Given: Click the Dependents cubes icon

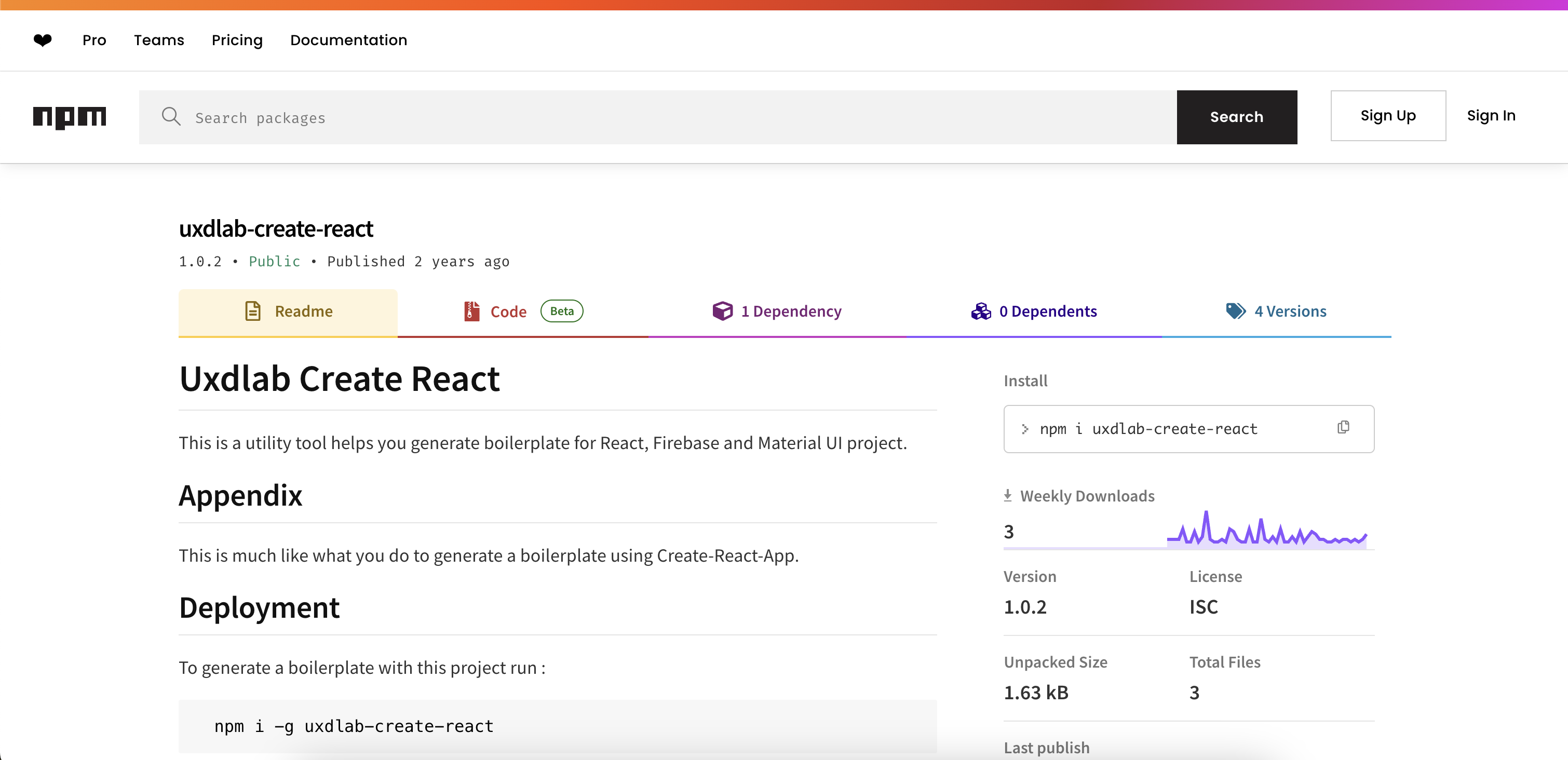Looking at the screenshot, I should coord(981,311).
